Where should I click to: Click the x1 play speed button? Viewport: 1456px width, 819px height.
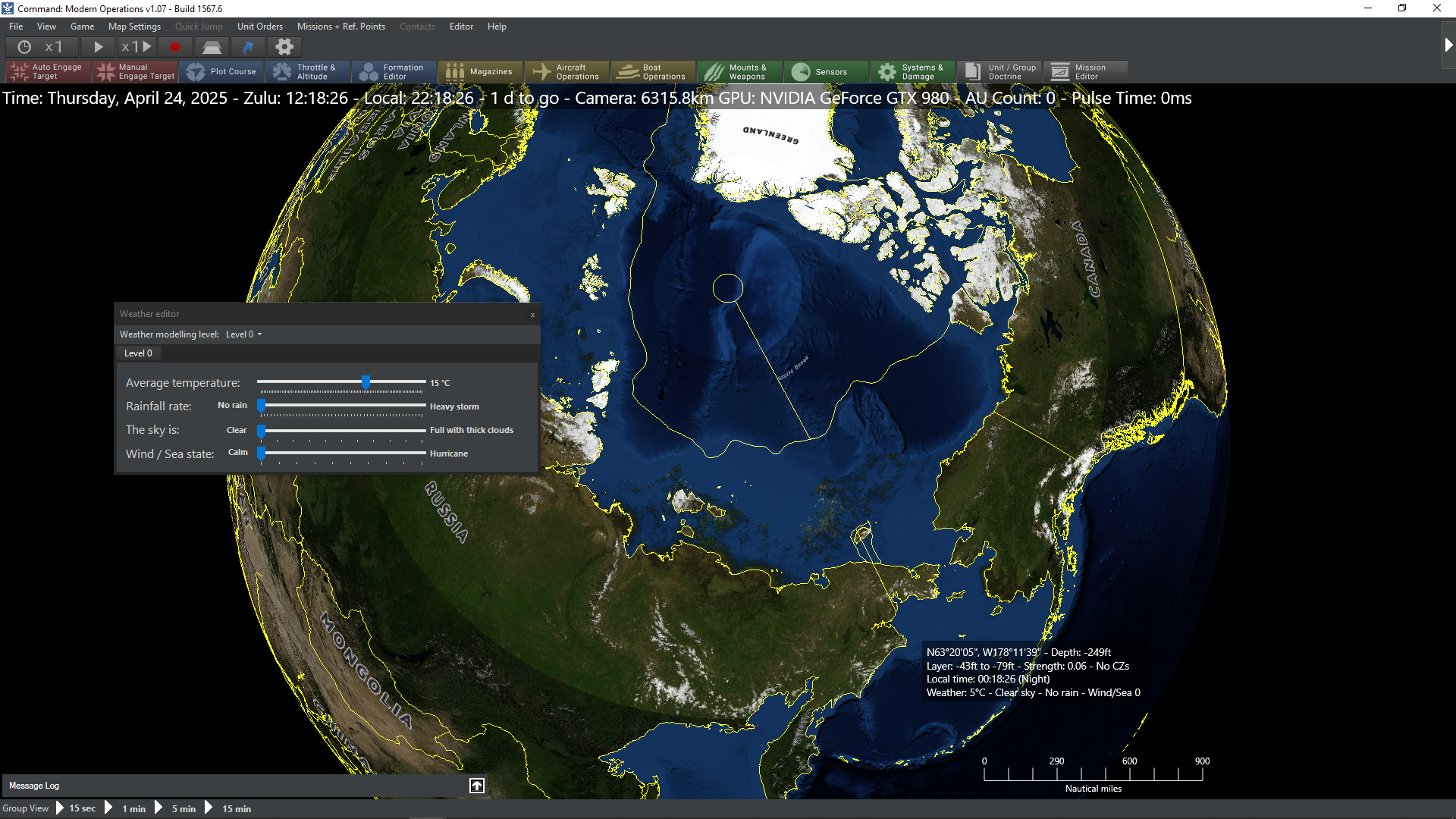pyautogui.click(x=136, y=47)
